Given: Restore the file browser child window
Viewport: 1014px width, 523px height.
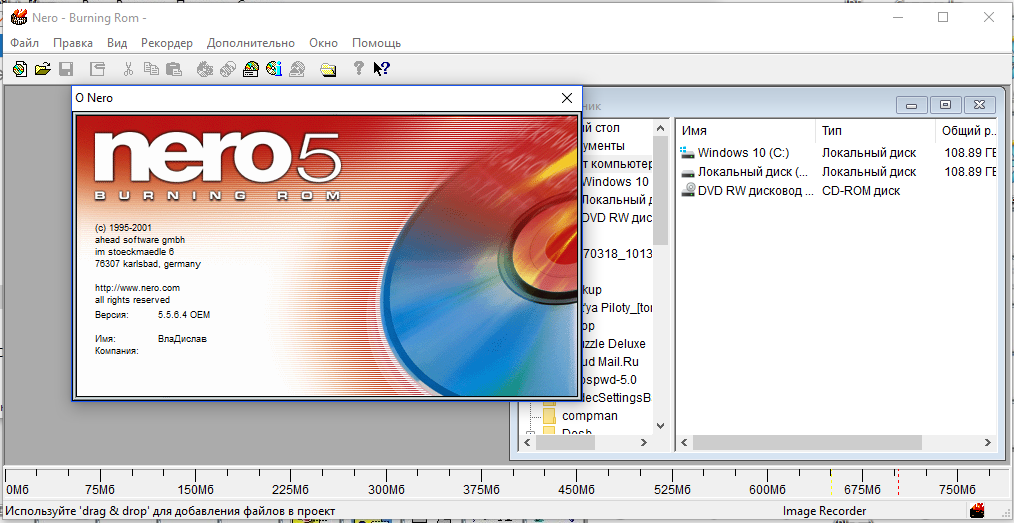Looking at the screenshot, I should click(x=945, y=105).
